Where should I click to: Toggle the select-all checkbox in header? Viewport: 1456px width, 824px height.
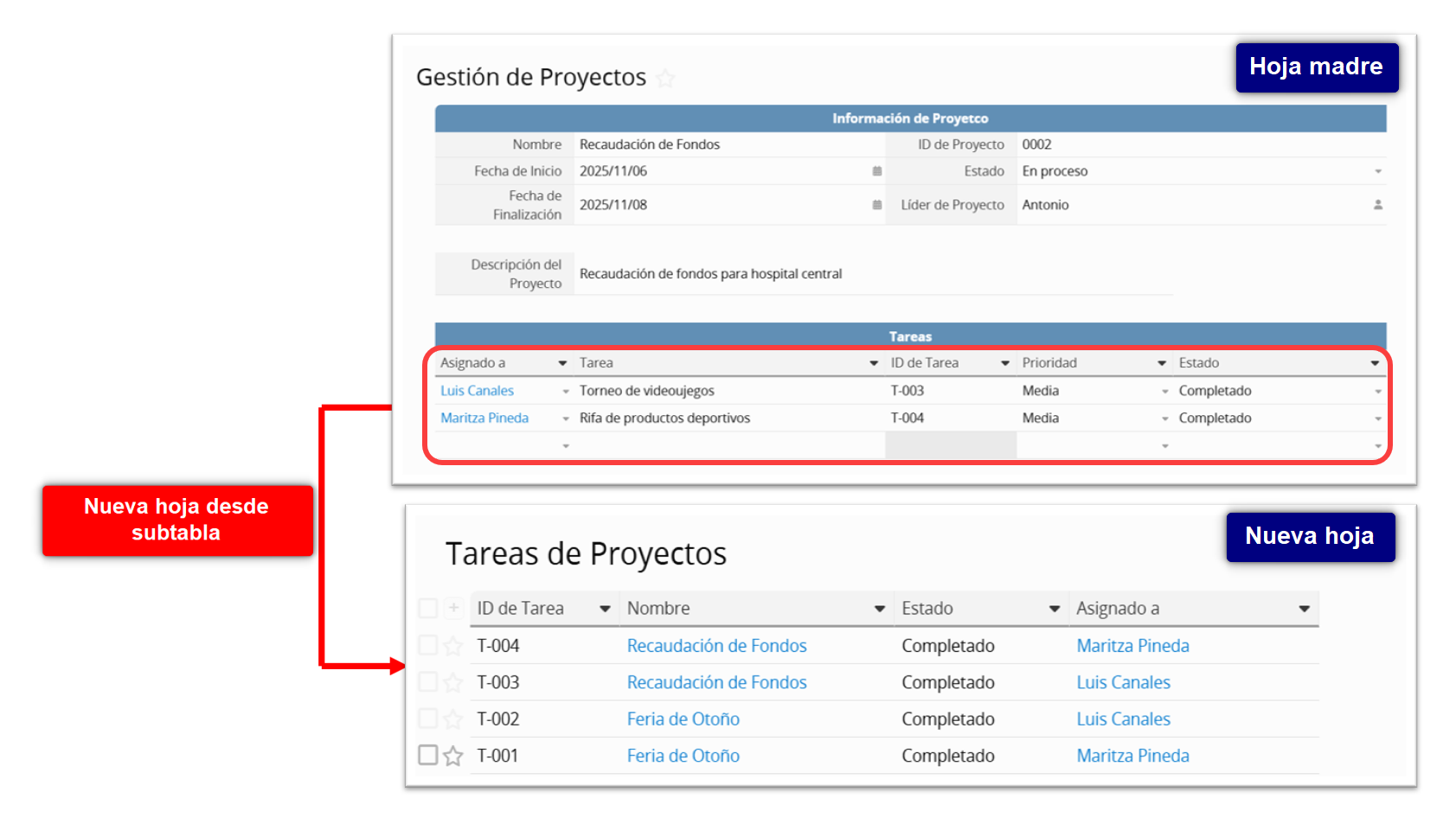(x=427, y=608)
